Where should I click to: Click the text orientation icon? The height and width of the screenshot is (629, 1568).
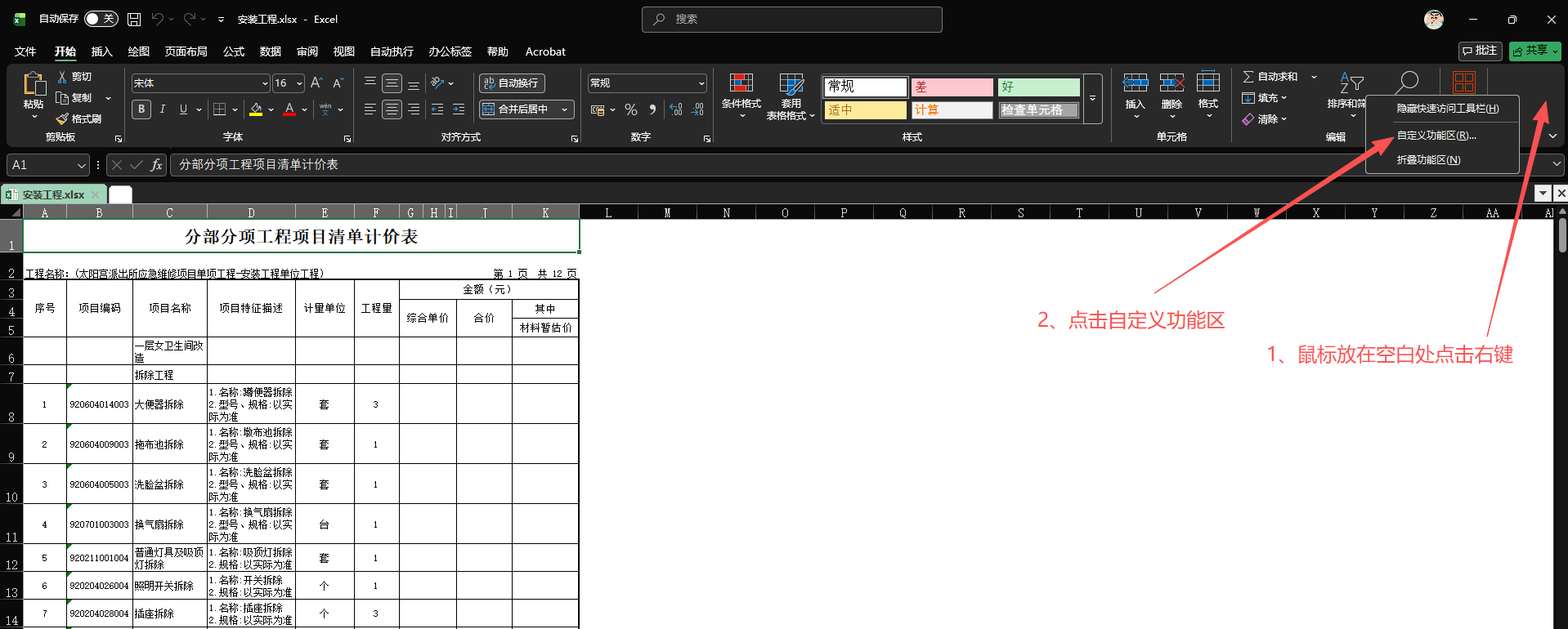click(438, 83)
